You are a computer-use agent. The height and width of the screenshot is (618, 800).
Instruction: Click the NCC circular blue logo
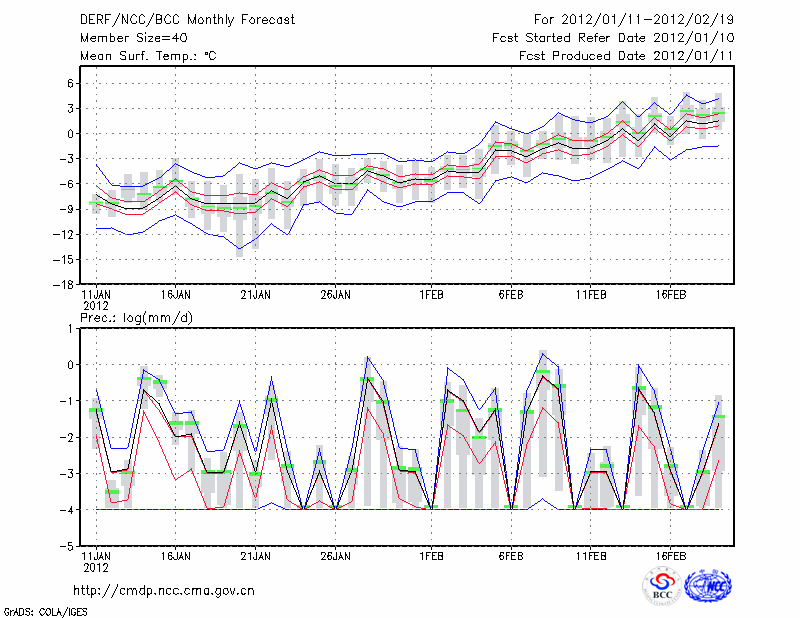[x=707, y=587]
